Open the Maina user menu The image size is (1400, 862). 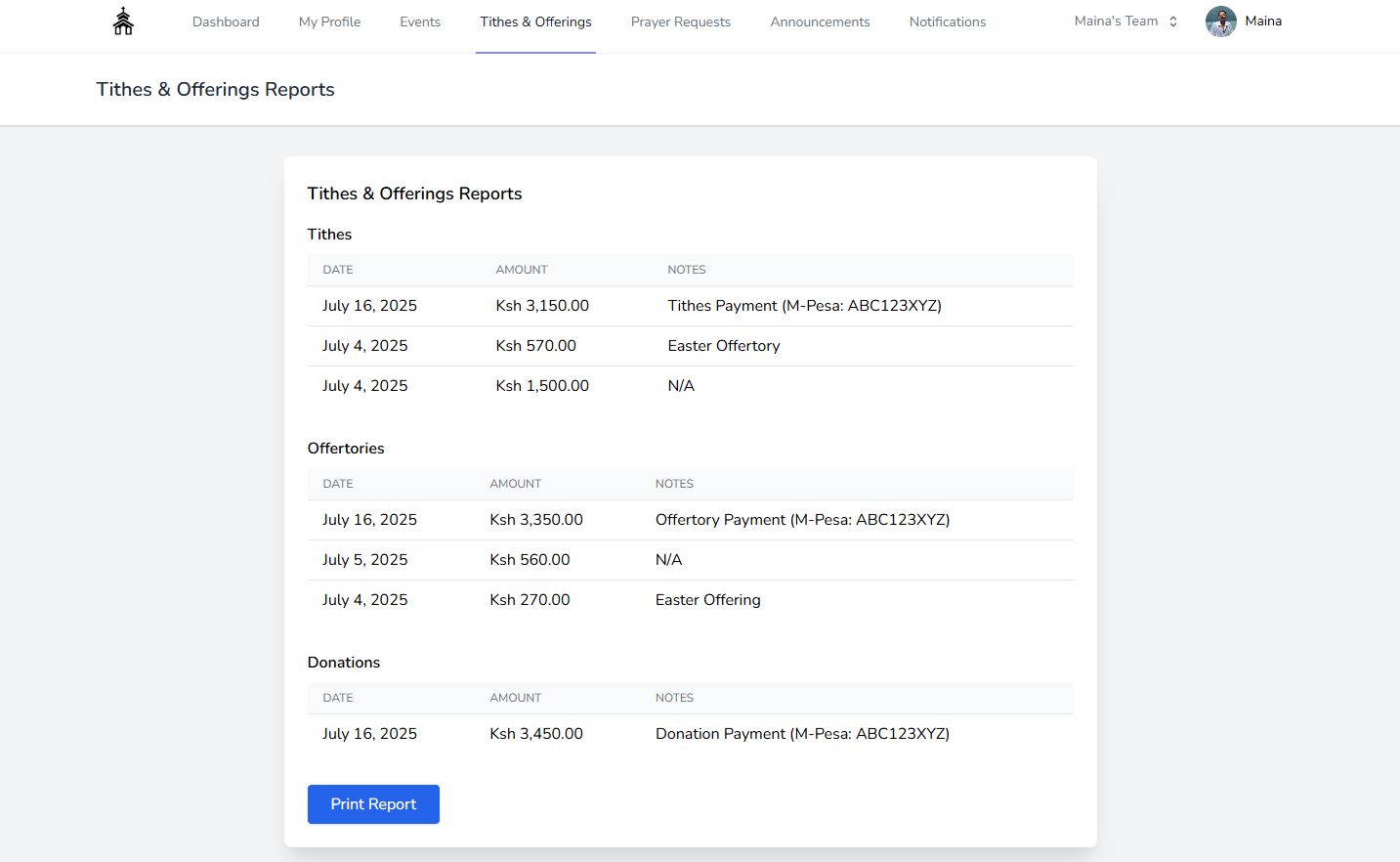(1263, 22)
